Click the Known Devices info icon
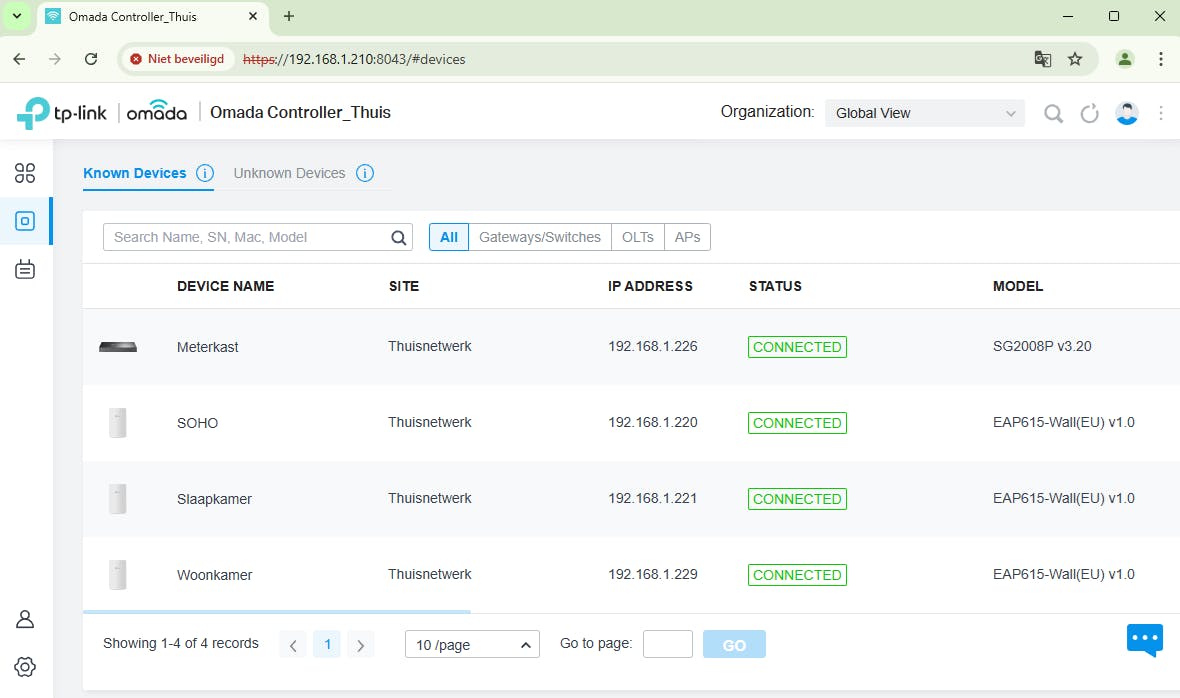Image resolution: width=1180 pixels, height=698 pixels. click(x=205, y=173)
